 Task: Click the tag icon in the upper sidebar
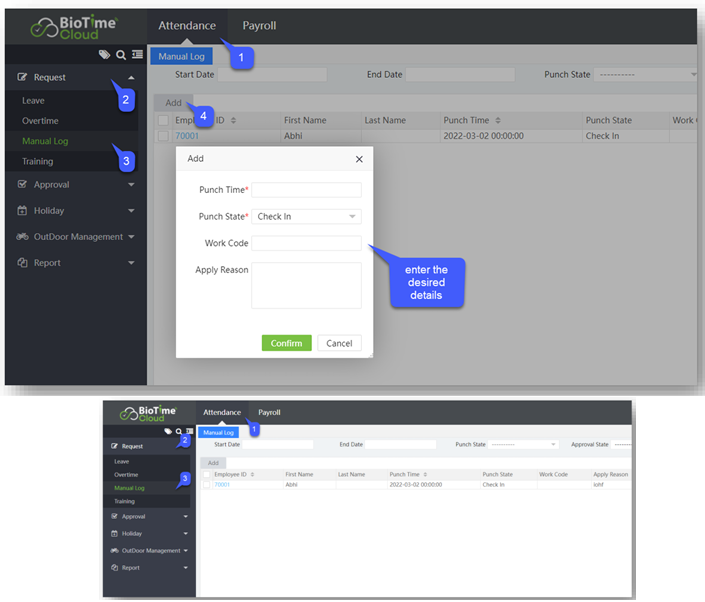point(104,55)
